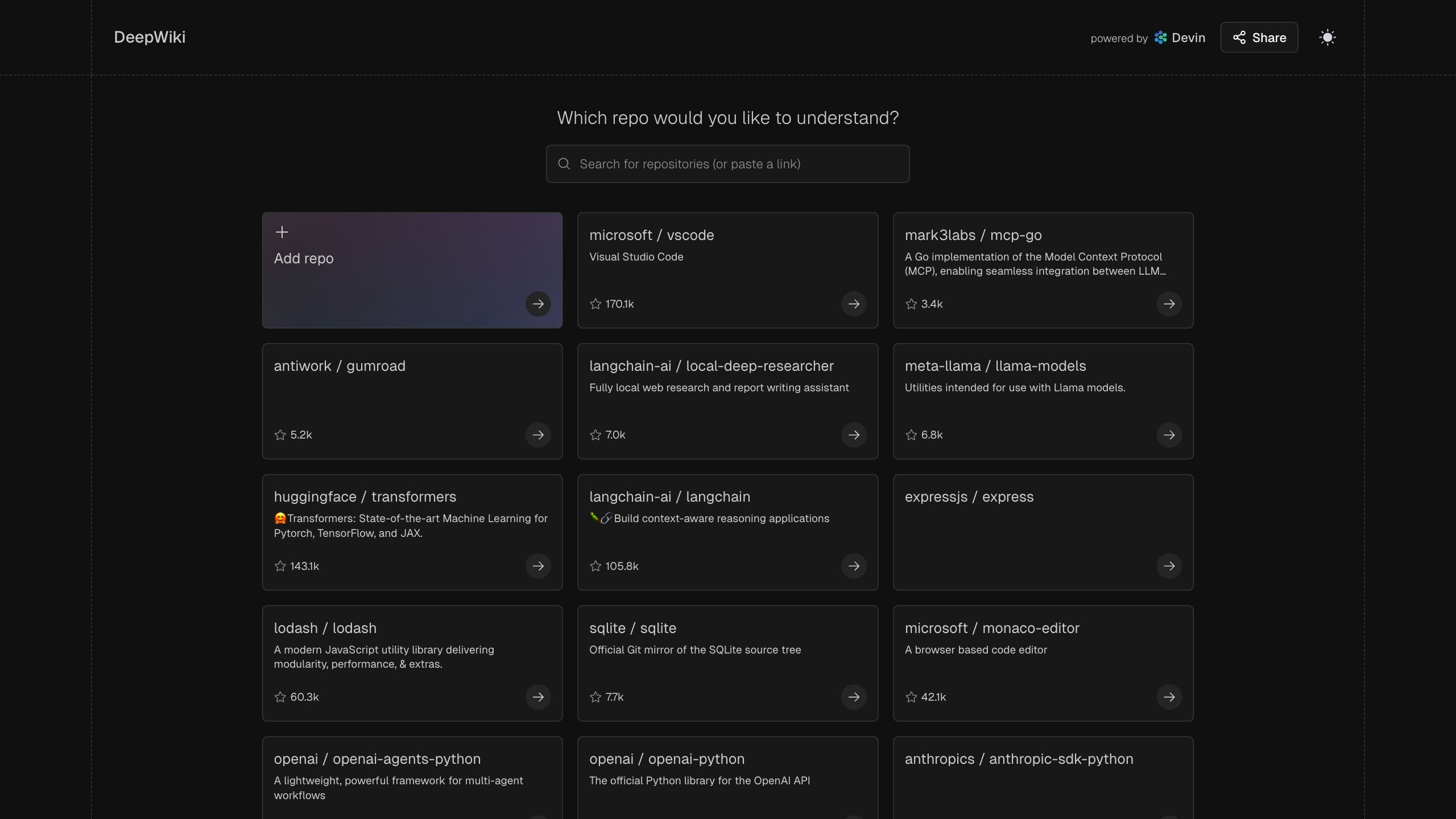Open microsoft / monaco-editor arrow button
This screenshot has height=819, width=1456.
click(1169, 697)
